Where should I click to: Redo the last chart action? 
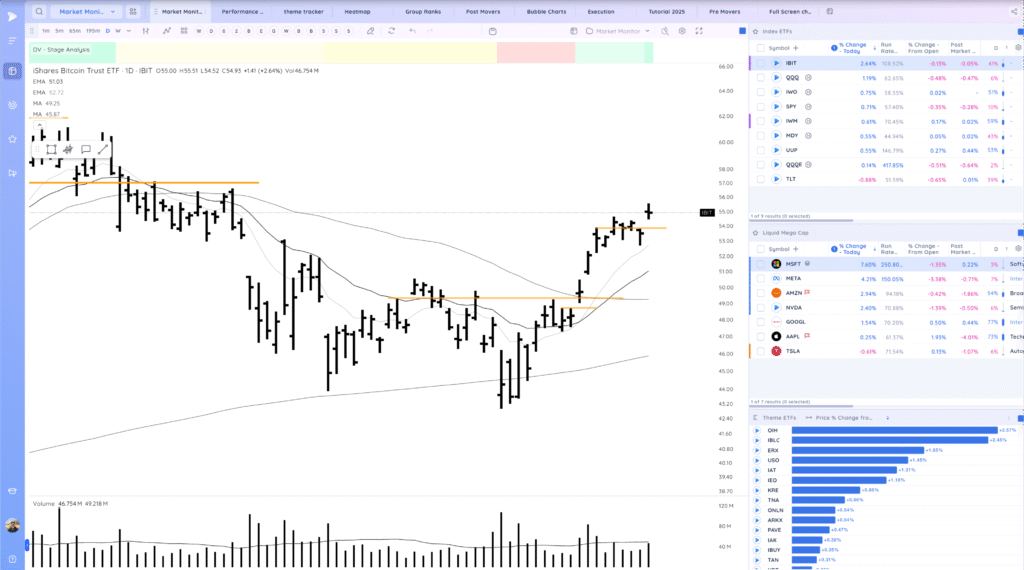(x=430, y=31)
